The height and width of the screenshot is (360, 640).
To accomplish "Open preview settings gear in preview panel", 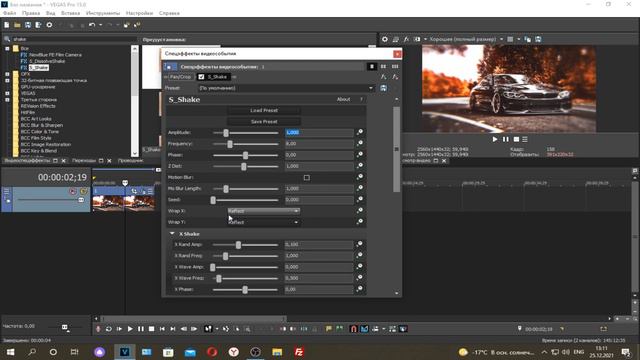I will [x=384, y=39].
